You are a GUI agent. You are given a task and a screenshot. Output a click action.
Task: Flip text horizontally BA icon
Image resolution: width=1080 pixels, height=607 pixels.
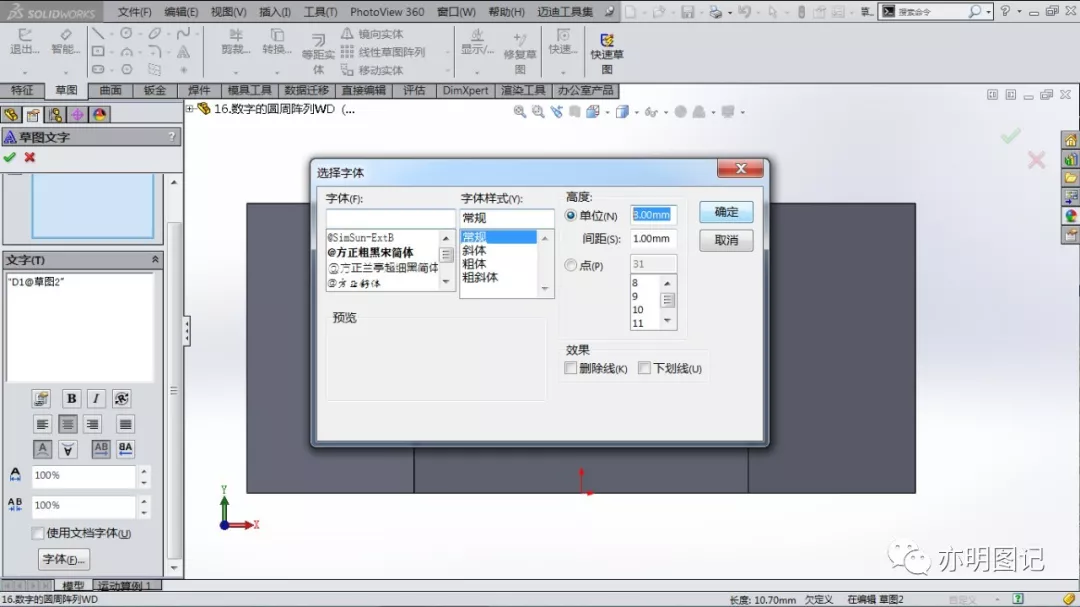click(x=125, y=449)
